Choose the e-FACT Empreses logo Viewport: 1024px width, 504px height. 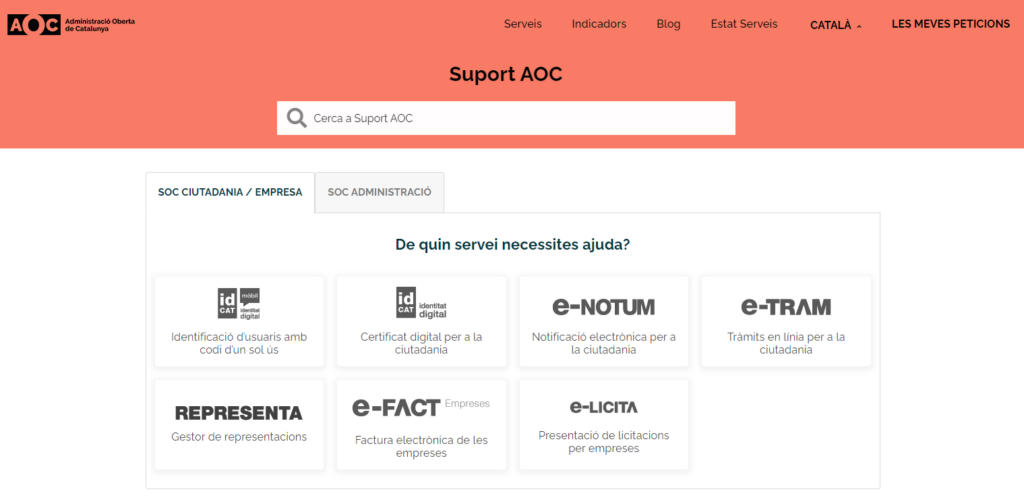coord(420,407)
